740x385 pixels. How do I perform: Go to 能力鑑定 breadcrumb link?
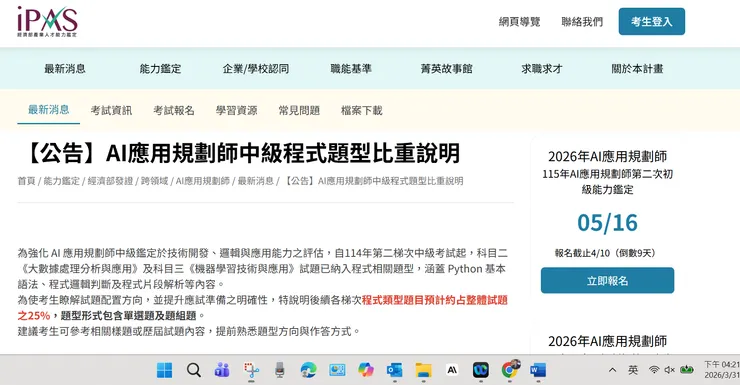tap(62, 181)
